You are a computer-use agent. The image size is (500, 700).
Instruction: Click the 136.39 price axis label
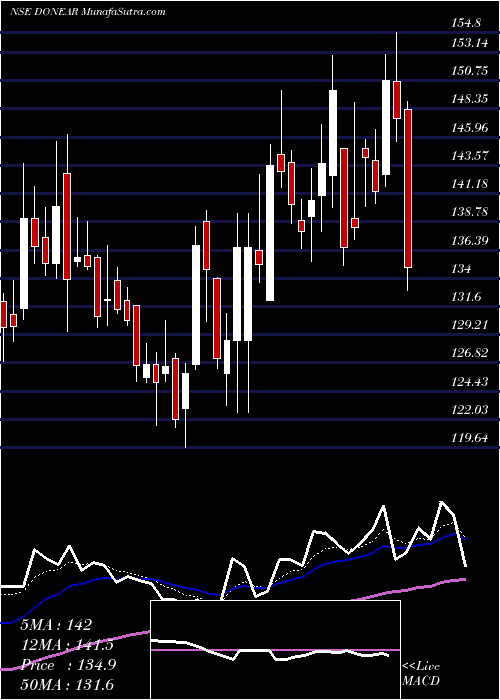click(x=470, y=241)
